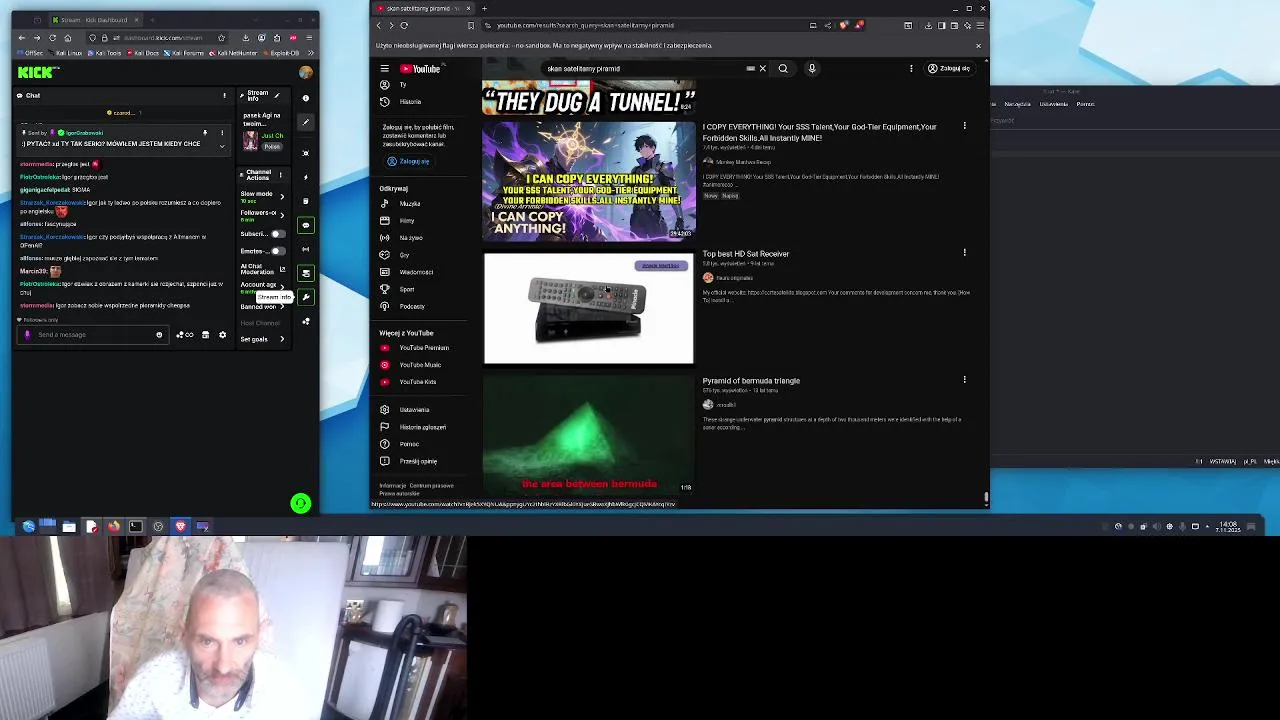The image size is (1280, 720).
Task: Click the info icon in Kick right sidebar
Action: coord(305,98)
